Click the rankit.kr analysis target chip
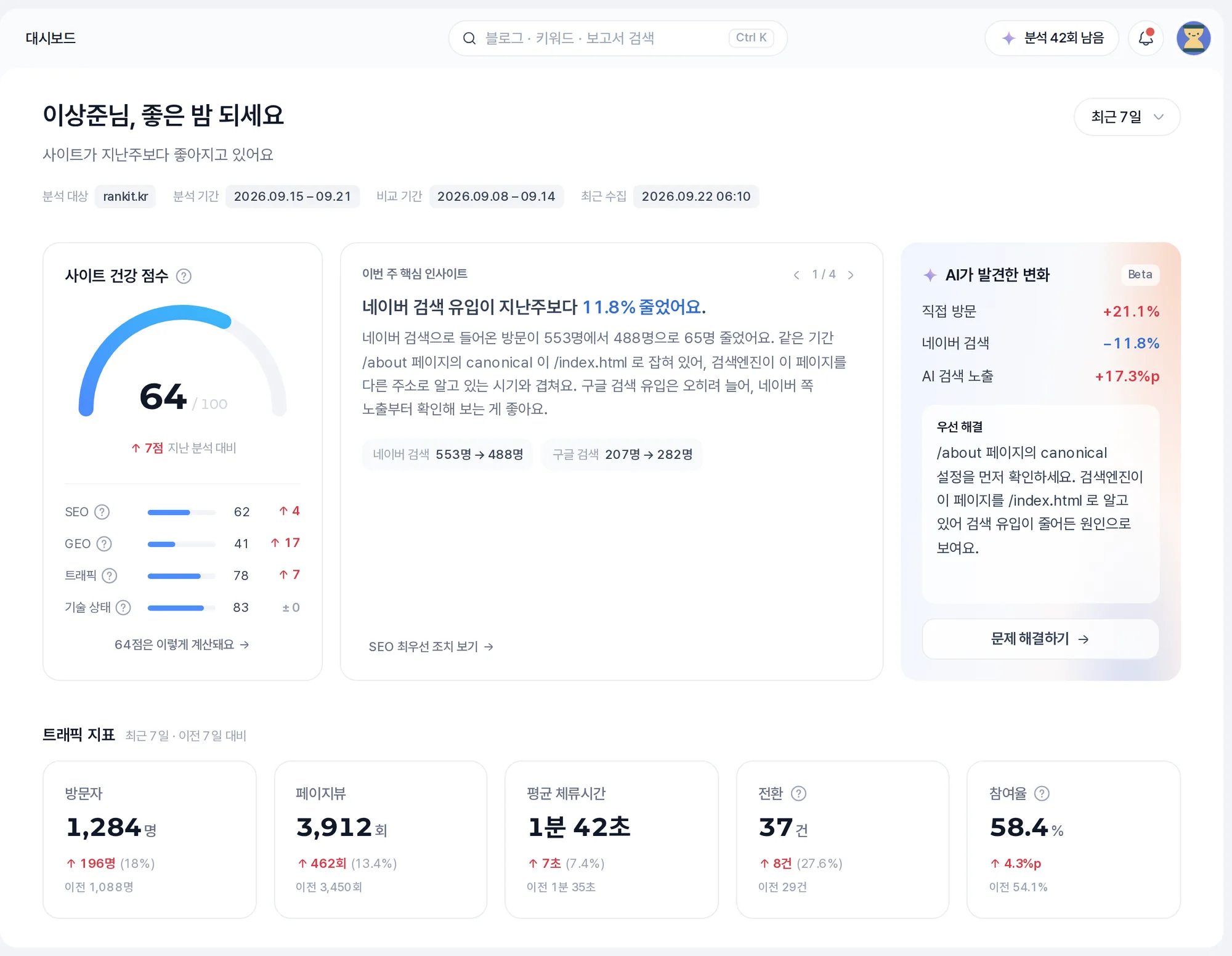This screenshot has height=956, width=1232. click(126, 196)
